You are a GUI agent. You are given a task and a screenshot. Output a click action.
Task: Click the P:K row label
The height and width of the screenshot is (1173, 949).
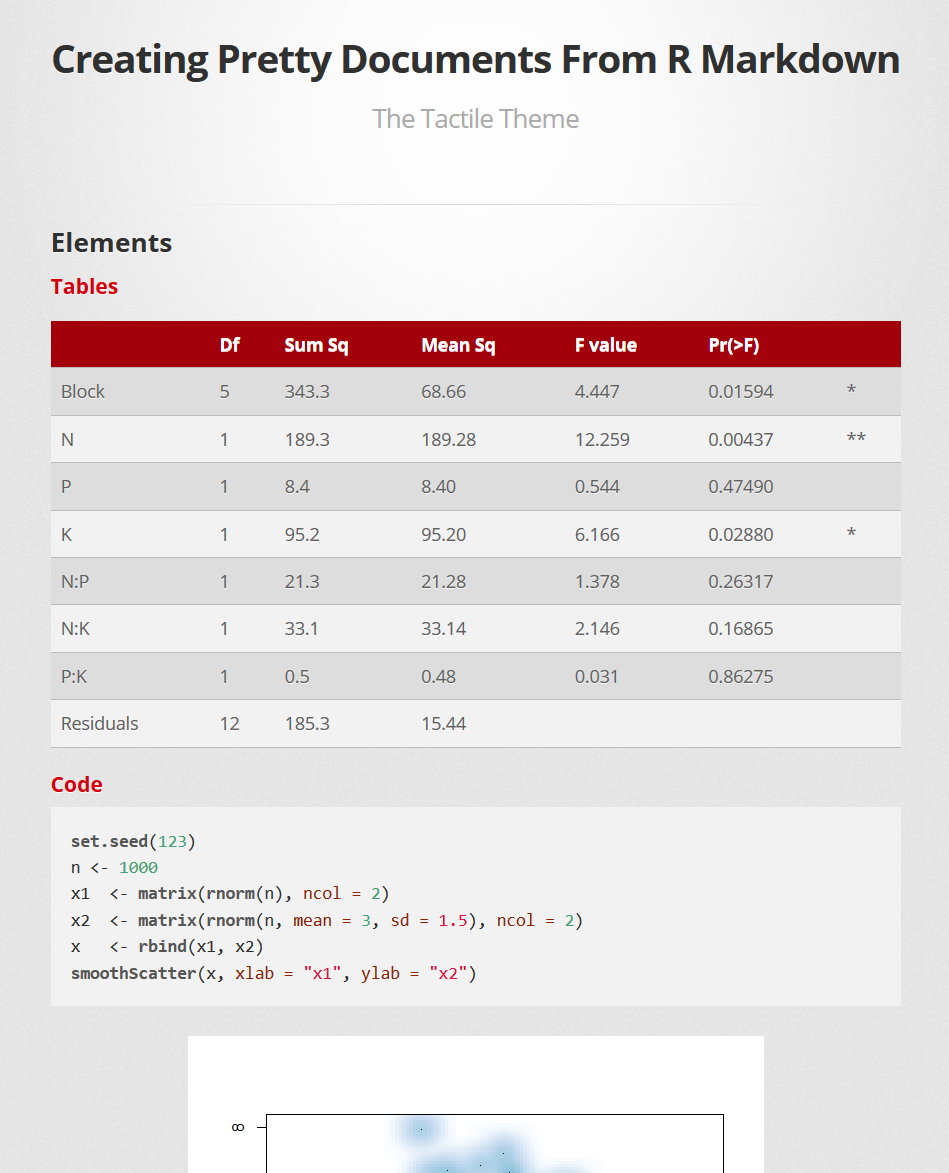click(74, 676)
